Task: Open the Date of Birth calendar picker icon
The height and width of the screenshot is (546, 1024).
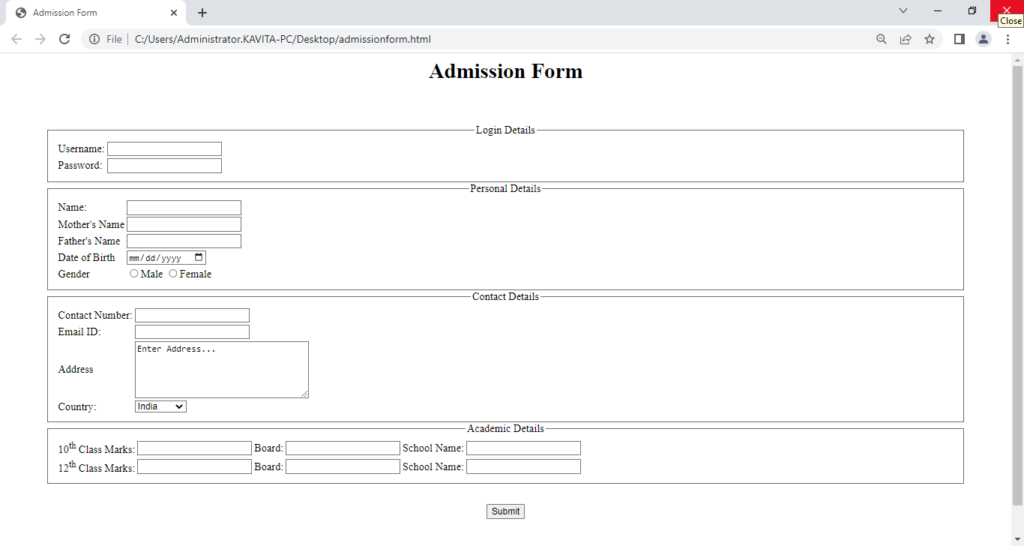Action: pyautogui.click(x=199, y=257)
